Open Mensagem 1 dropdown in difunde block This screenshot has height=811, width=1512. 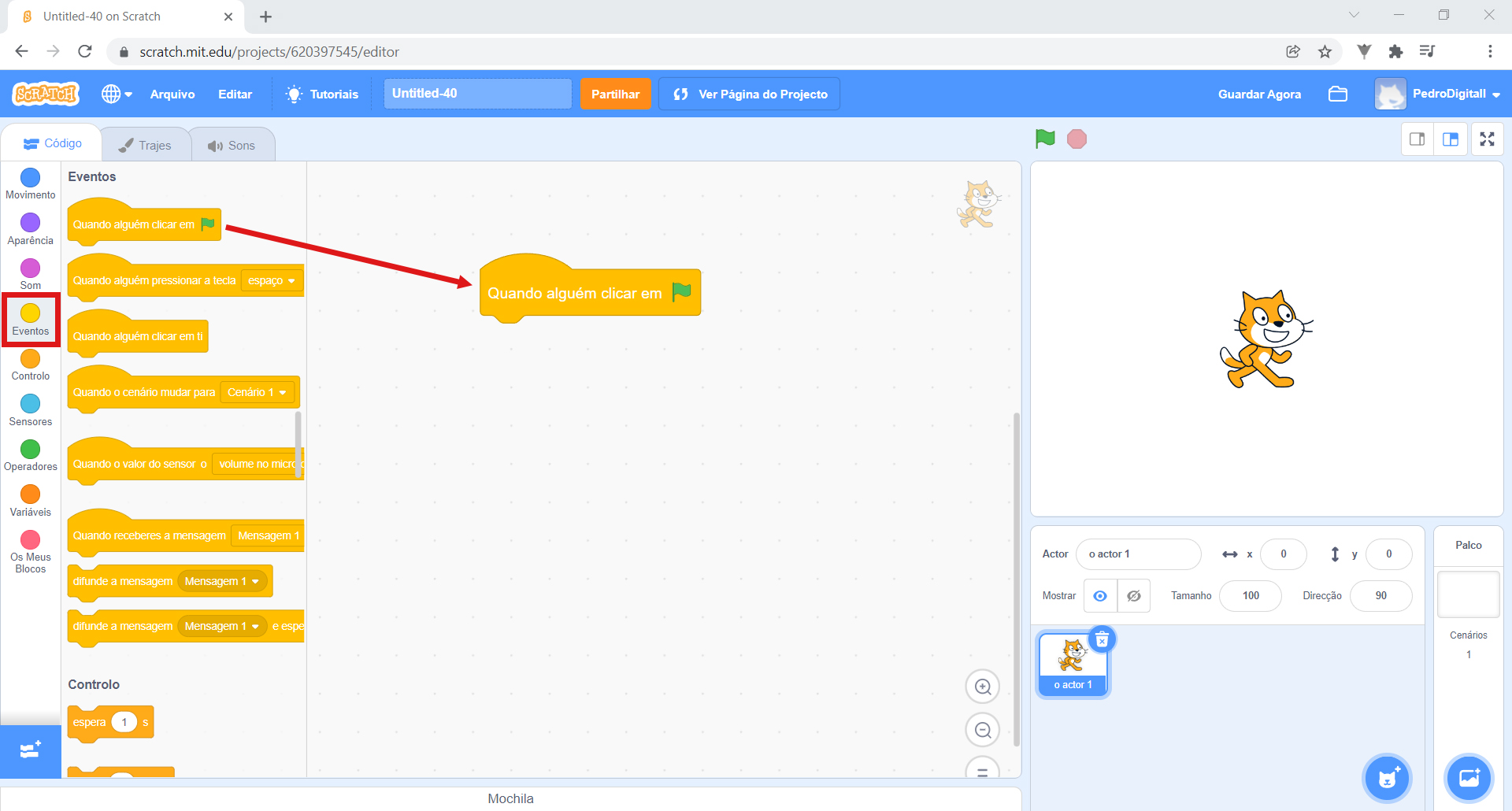pyautogui.click(x=222, y=581)
